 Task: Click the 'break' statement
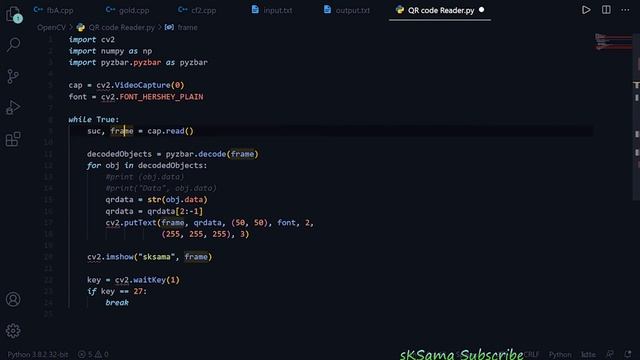pyautogui.click(x=117, y=302)
